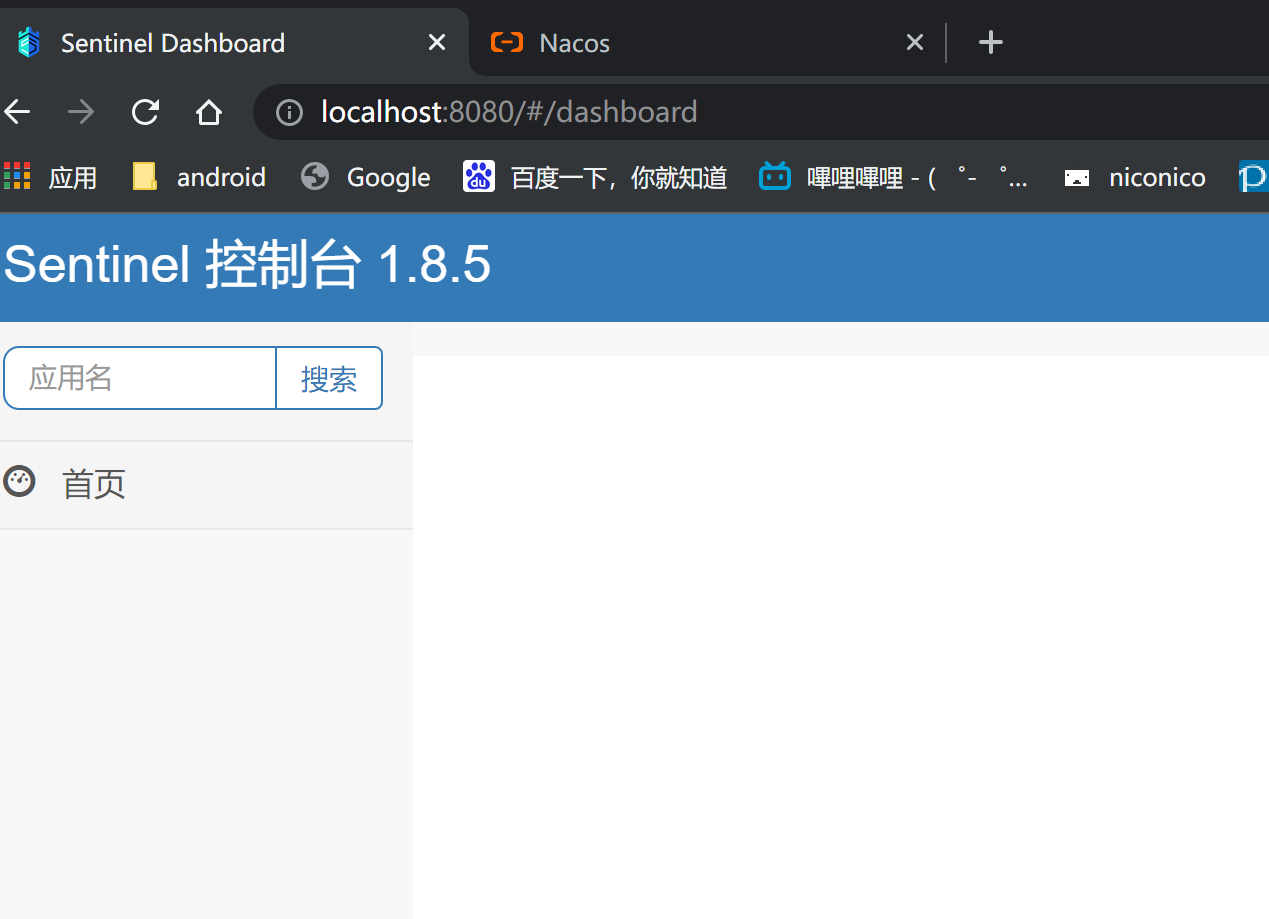This screenshot has width=1269, height=919.
Task: Click the 搜索 search button
Action: [x=329, y=378]
